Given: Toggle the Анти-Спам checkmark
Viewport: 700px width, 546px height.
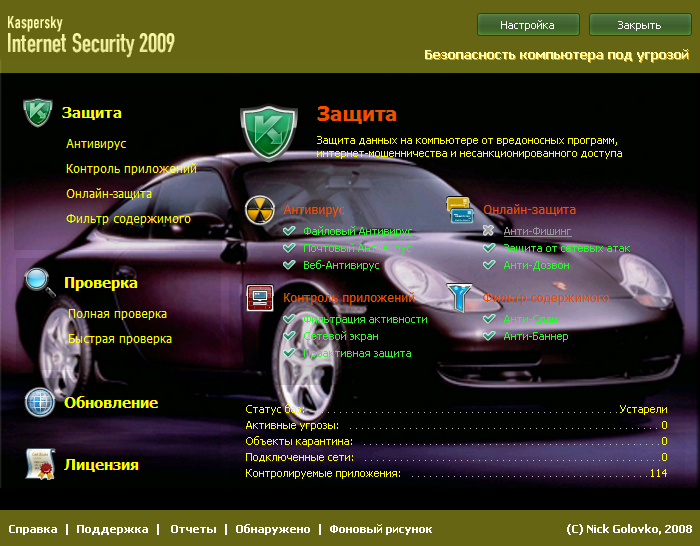Looking at the screenshot, I should click(489, 319).
